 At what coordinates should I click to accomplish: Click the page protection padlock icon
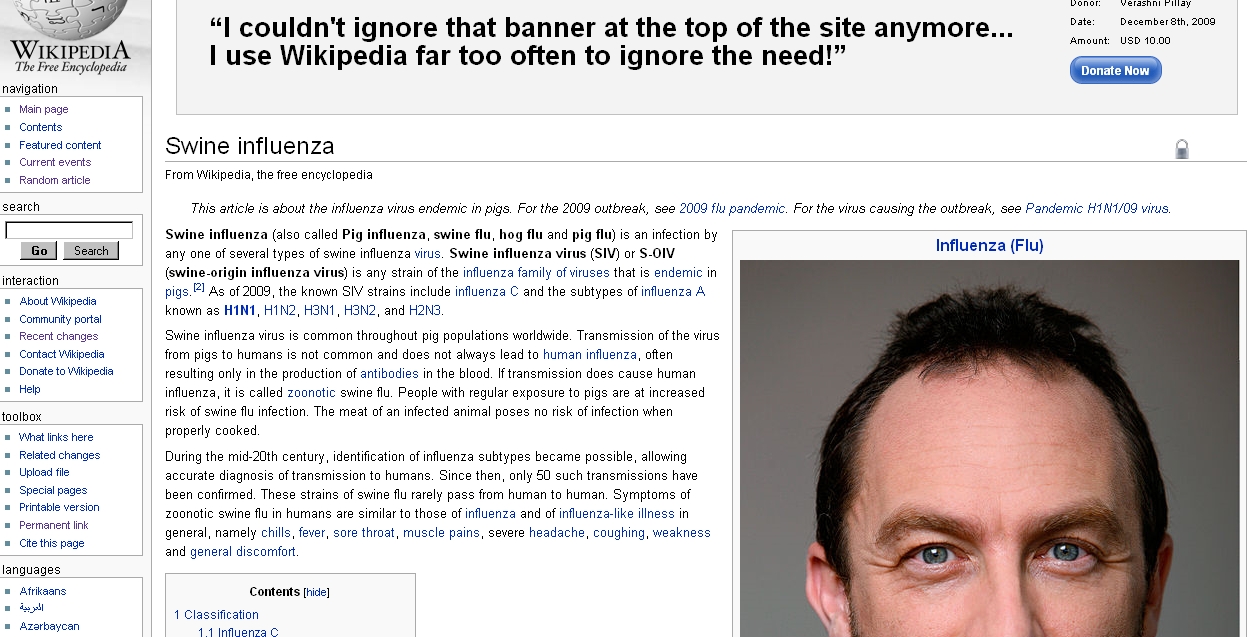(1182, 150)
